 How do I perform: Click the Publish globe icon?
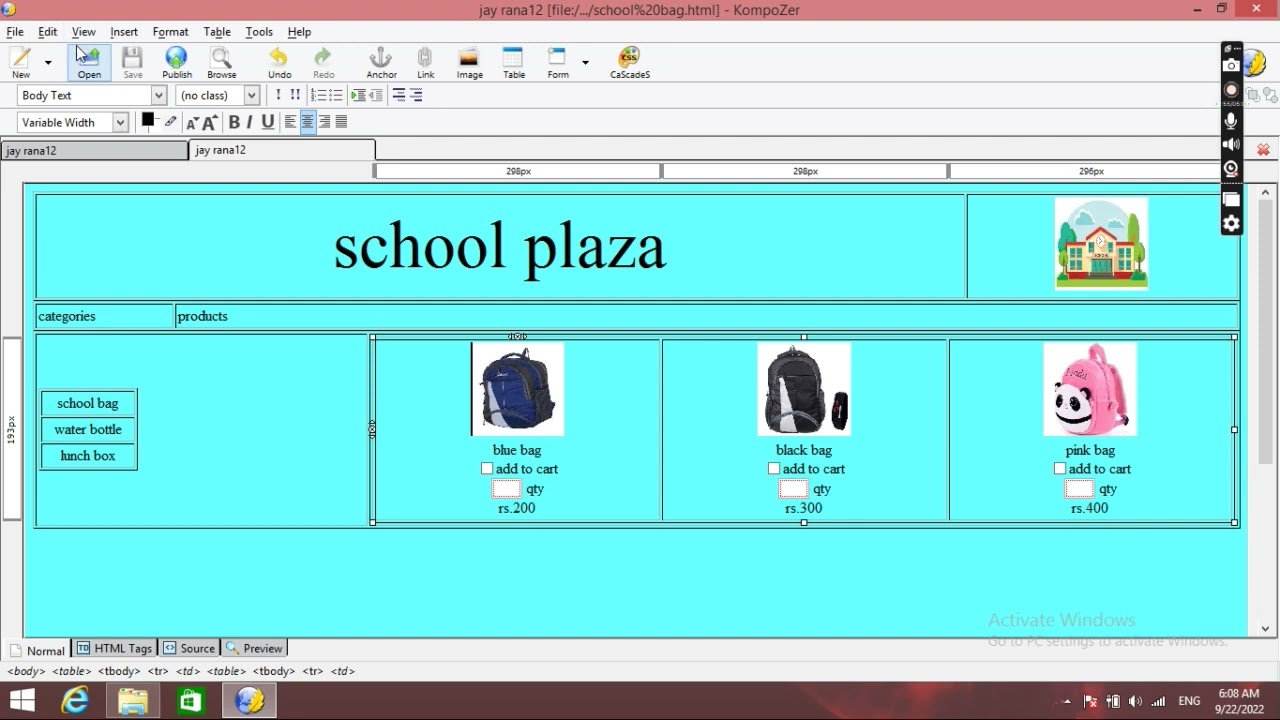[x=177, y=62]
